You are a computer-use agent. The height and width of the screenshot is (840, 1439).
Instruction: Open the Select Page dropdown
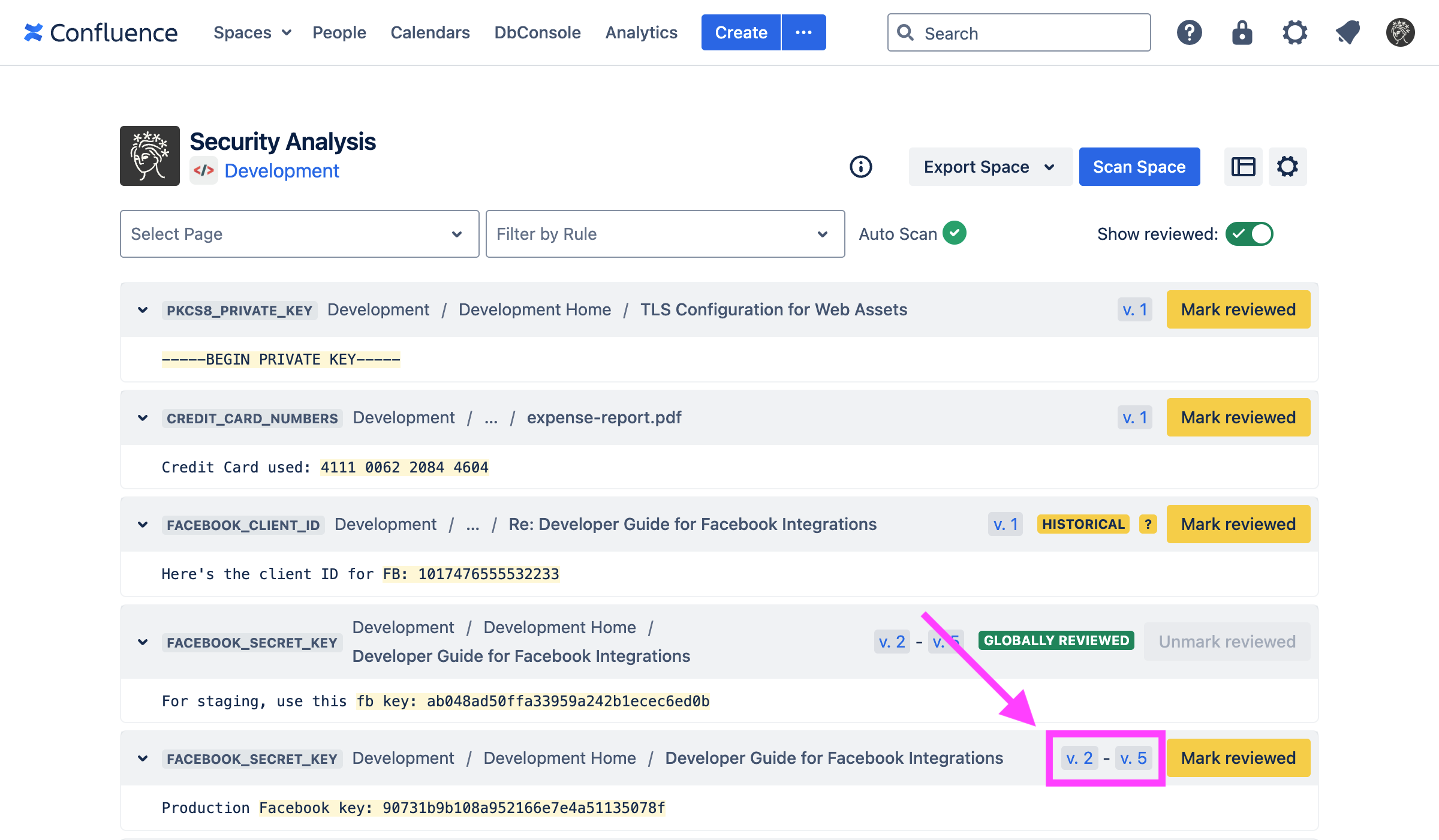point(299,234)
